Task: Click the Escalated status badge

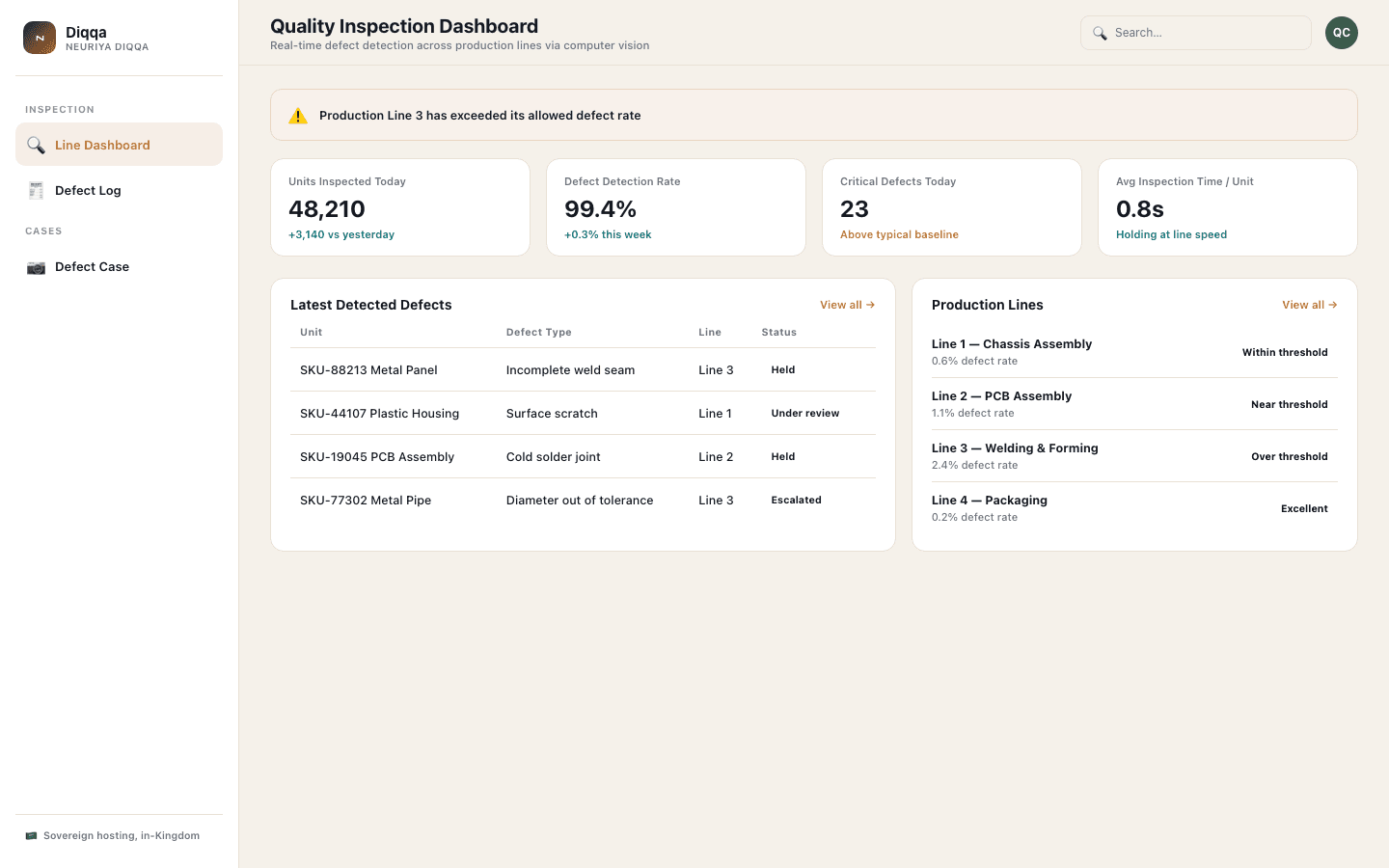Action: pyautogui.click(x=797, y=501)
